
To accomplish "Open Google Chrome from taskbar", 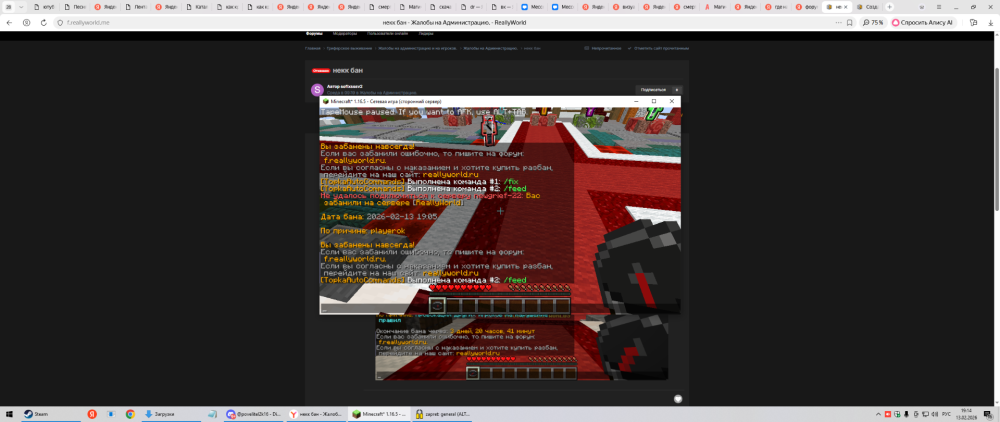I will point(130,414).
